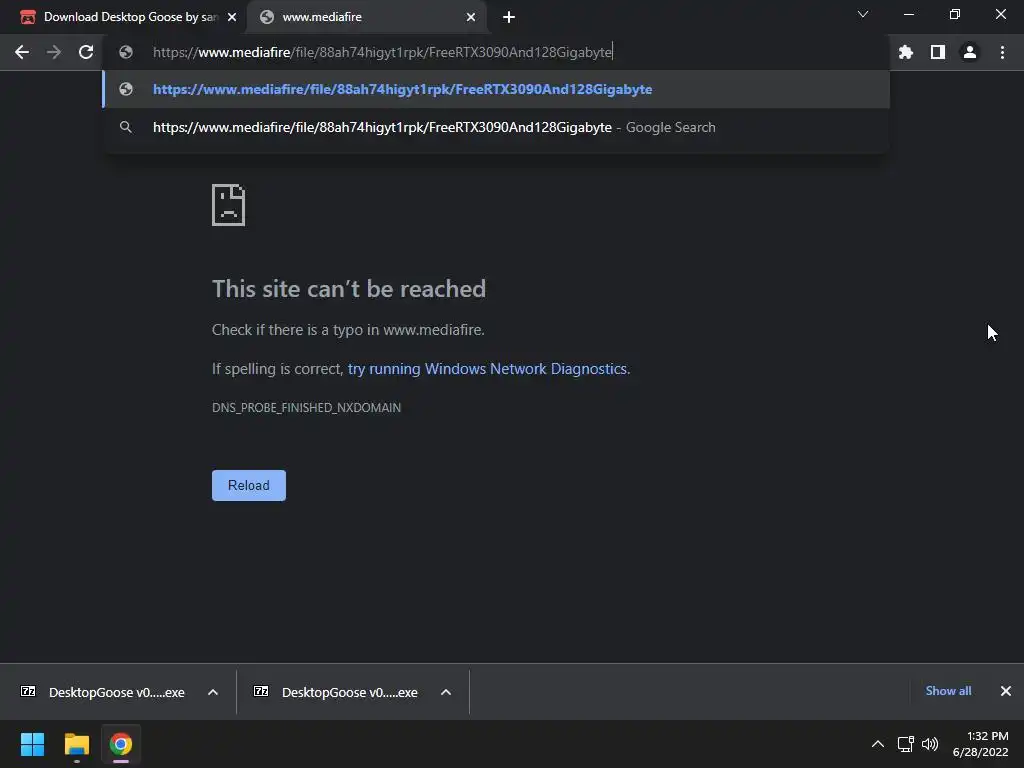Click the search magnifier in suggestion row
This screenshot has width=1024, height=768.
126,127
